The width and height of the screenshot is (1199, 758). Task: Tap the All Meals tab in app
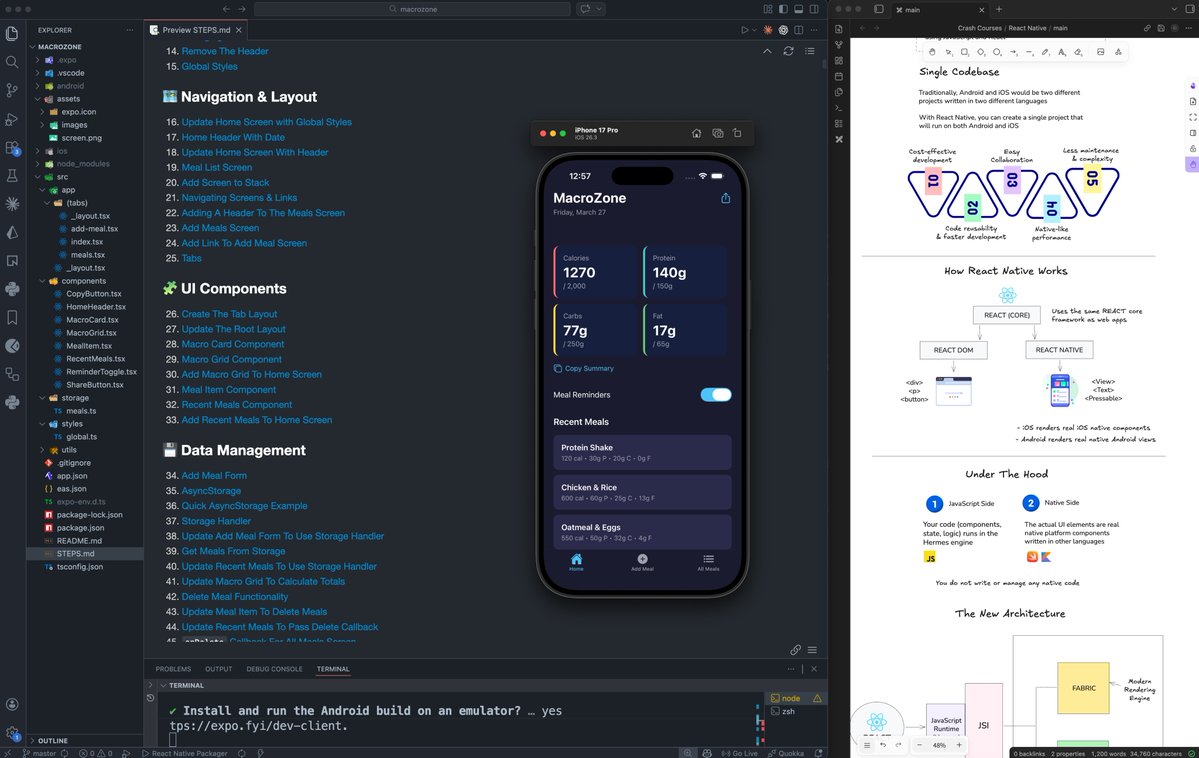[x=708, y=563]
